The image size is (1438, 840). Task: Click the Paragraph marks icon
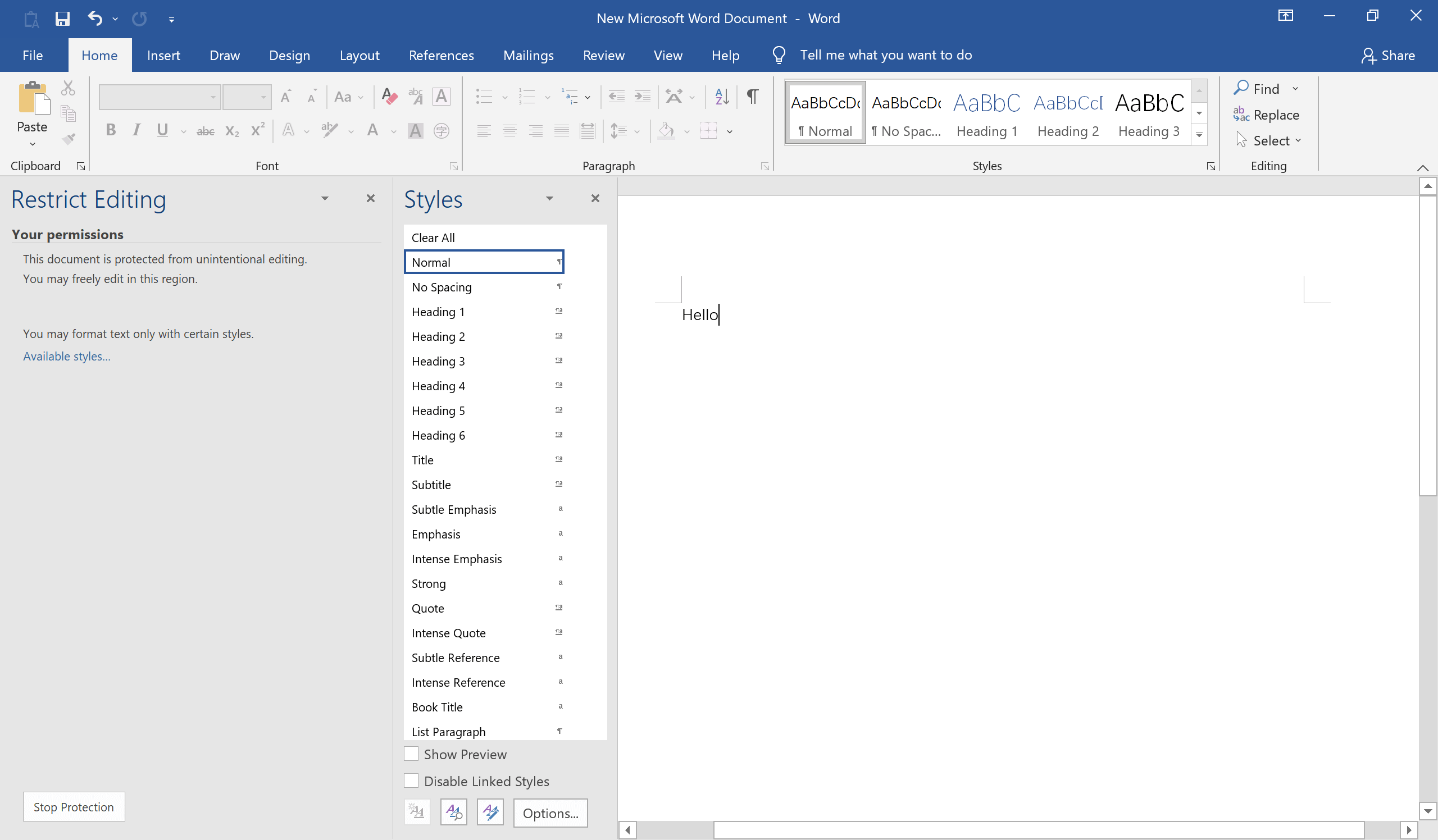point(753,94)
